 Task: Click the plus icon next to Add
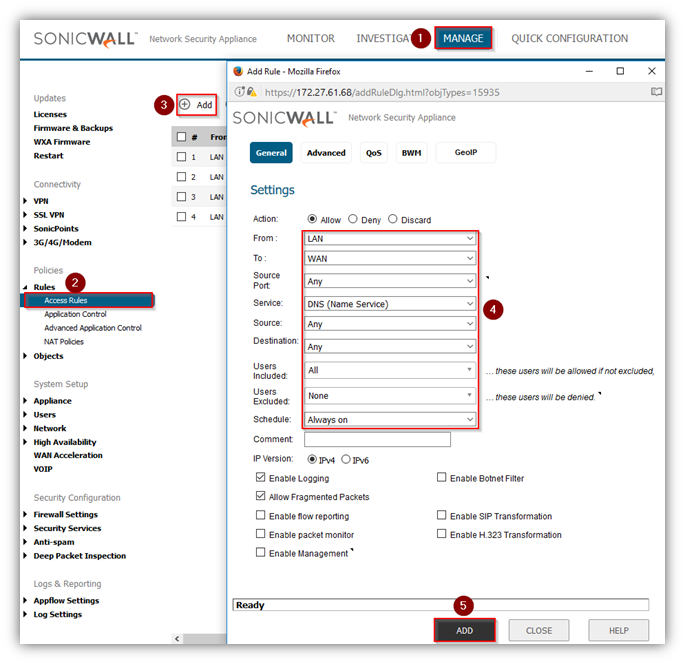tap(185, 104)
